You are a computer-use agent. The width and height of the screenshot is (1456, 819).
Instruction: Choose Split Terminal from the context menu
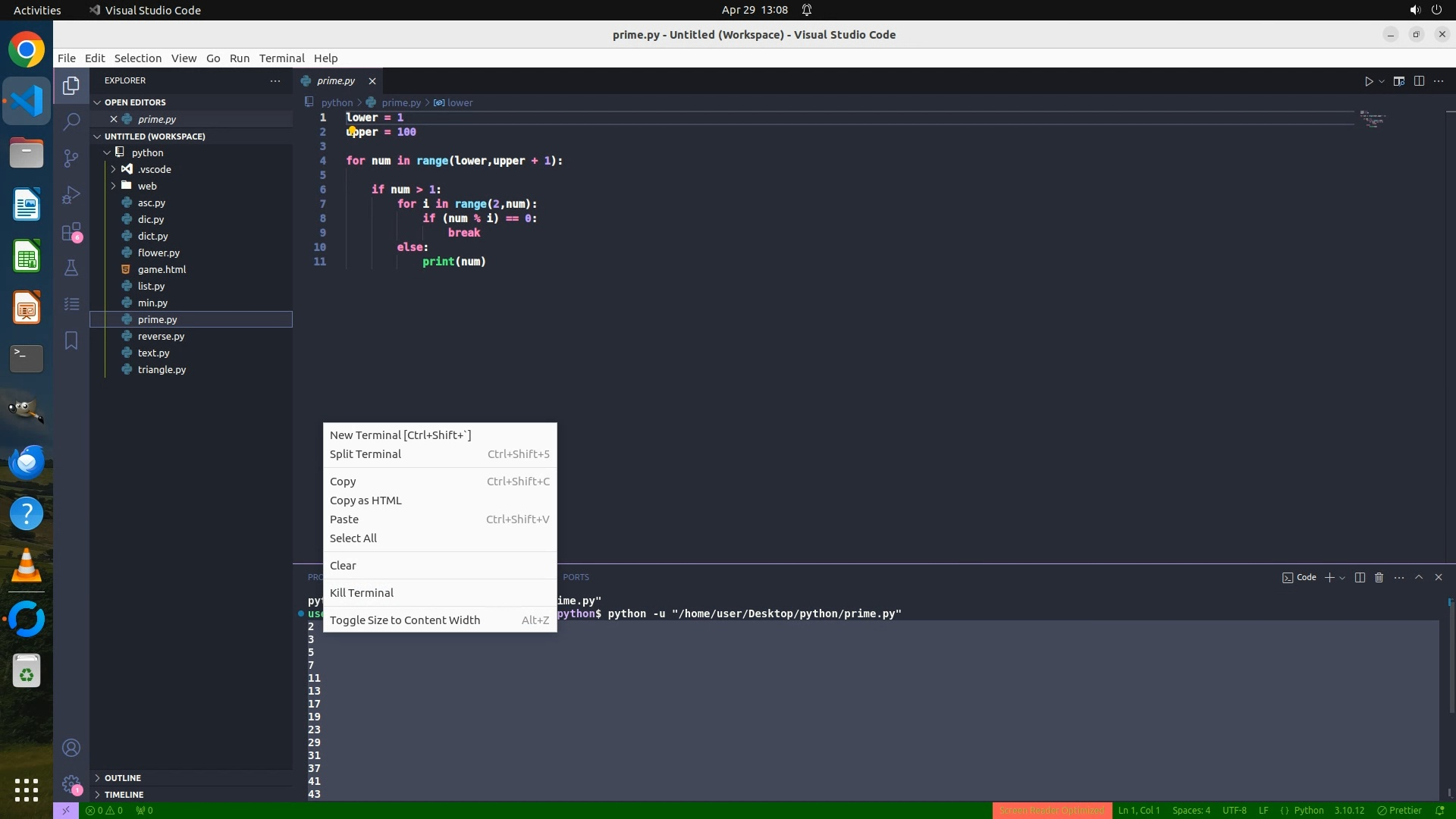tap(366, 454)
